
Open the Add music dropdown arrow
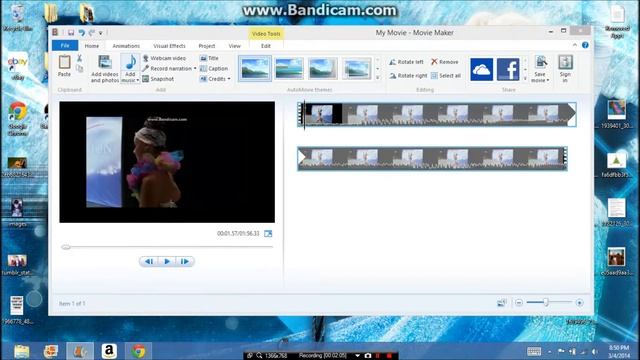138,81
